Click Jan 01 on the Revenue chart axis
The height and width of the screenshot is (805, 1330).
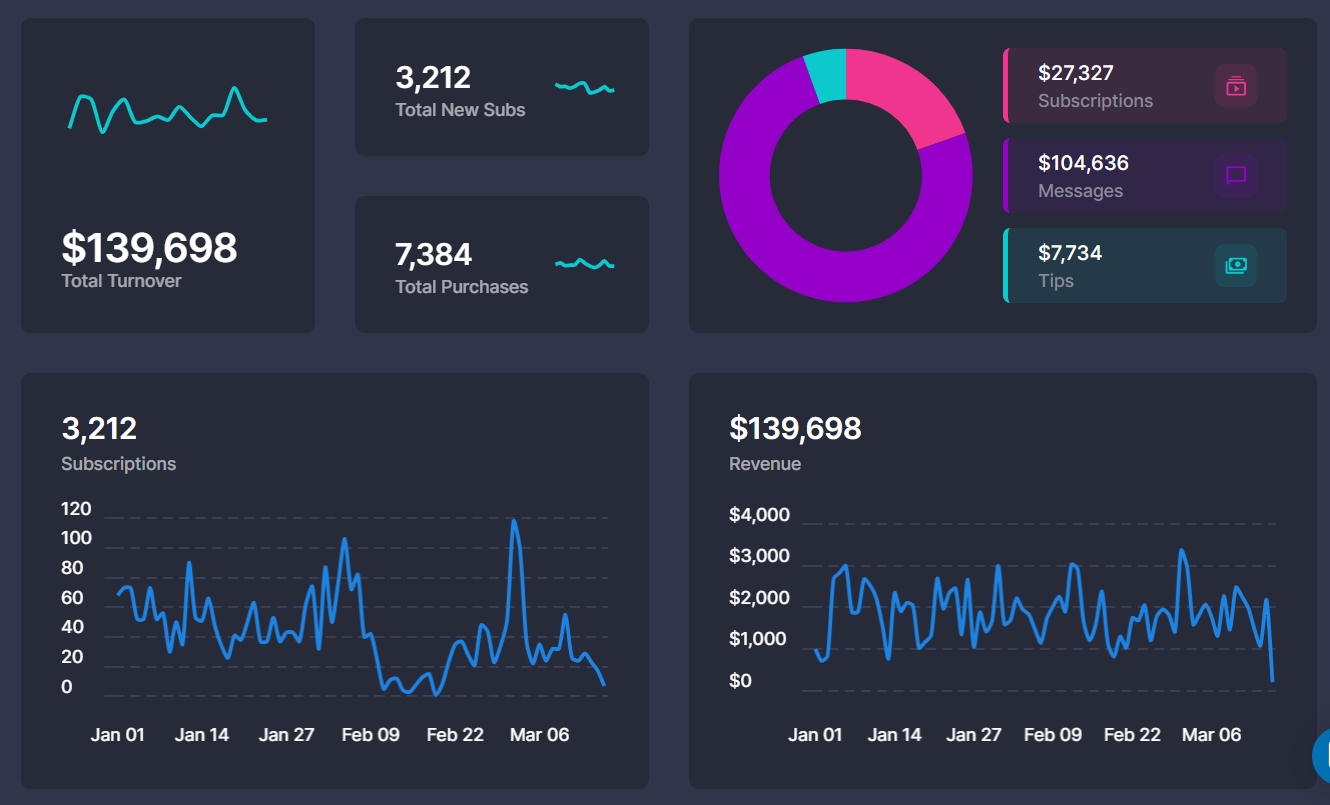[815, 735]
